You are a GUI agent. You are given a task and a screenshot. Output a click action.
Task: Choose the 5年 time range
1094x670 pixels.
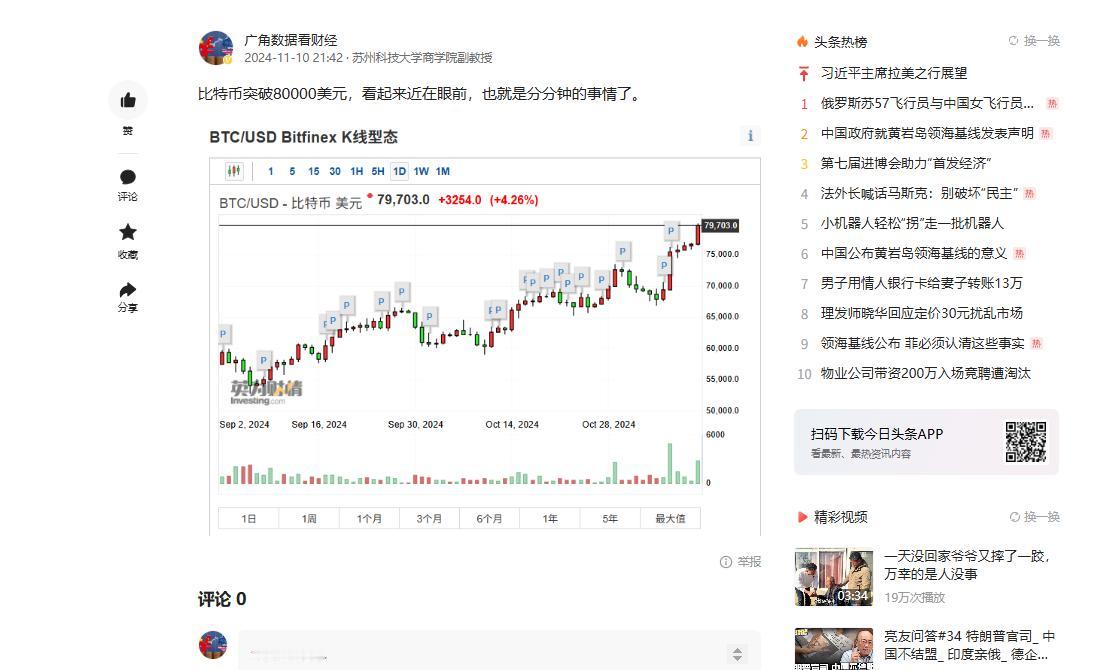[x=610, y=519]
